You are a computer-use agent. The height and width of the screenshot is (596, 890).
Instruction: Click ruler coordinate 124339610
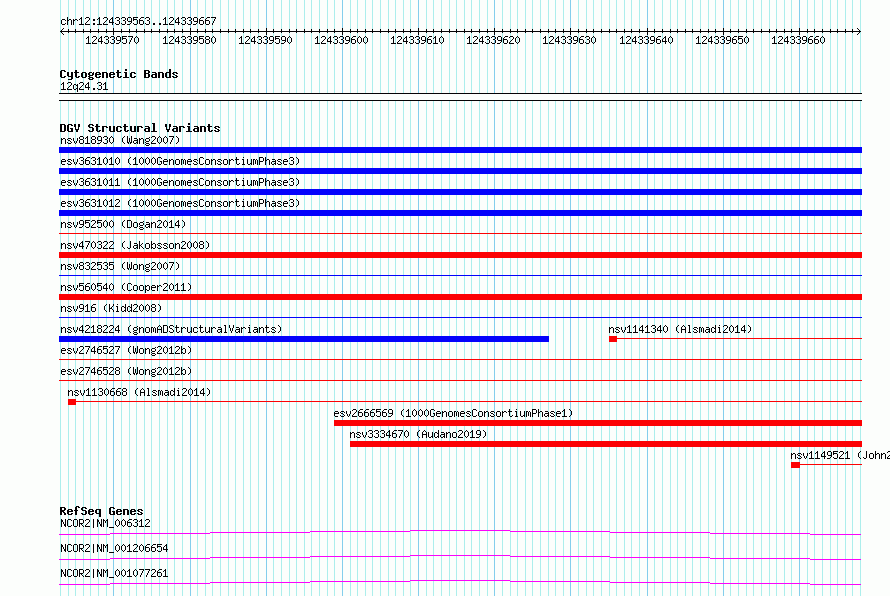coord(417,40)
